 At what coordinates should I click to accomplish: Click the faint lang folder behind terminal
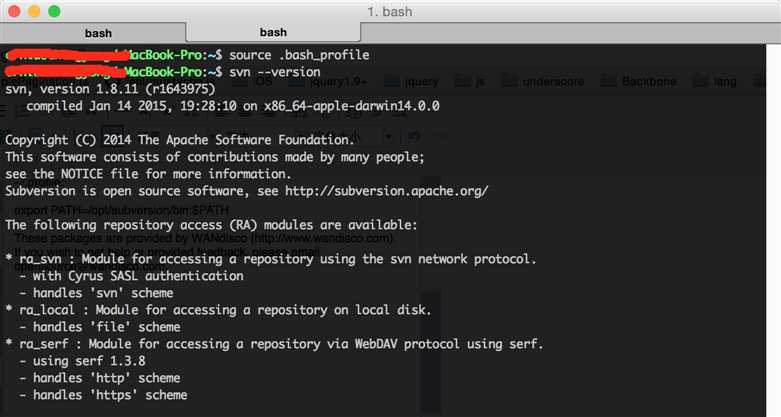[x=715, y=81]
